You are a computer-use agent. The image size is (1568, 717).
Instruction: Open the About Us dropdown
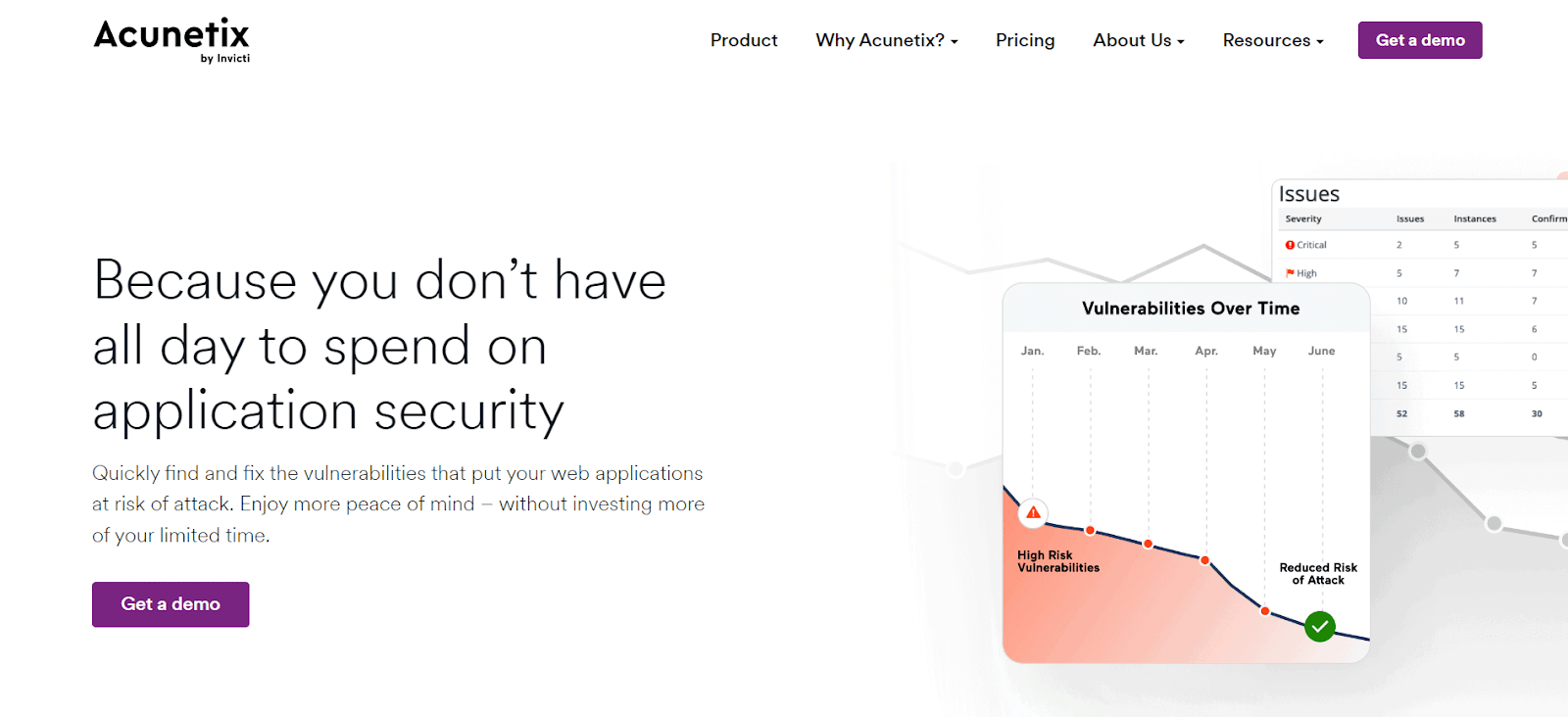click(x=1137, y=40)
